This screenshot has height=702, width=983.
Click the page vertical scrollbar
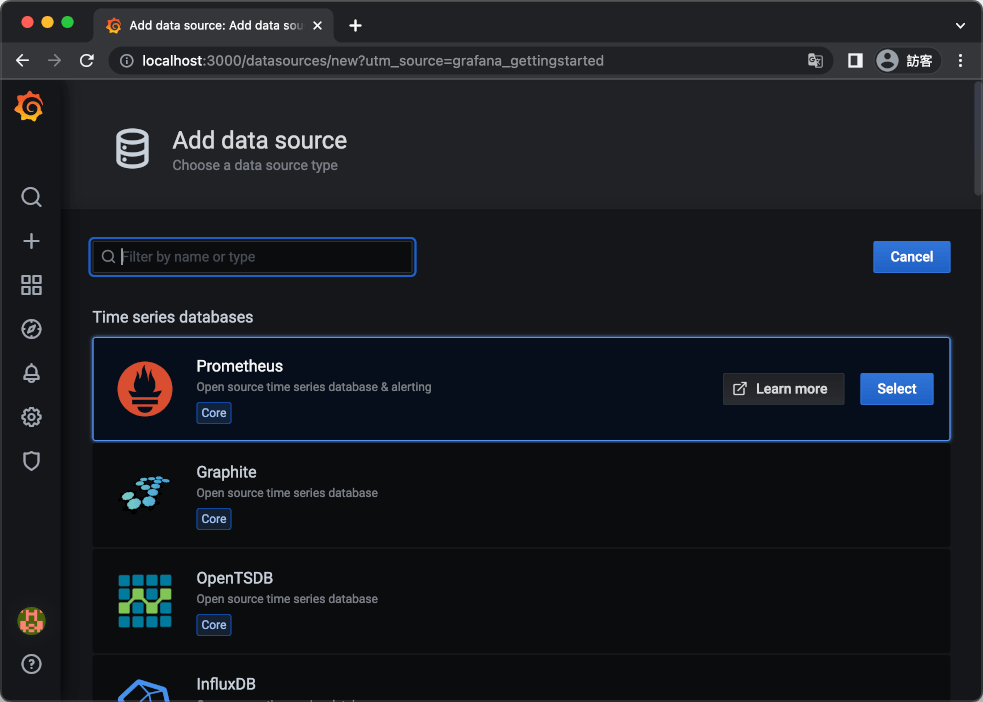coord(978,138)
